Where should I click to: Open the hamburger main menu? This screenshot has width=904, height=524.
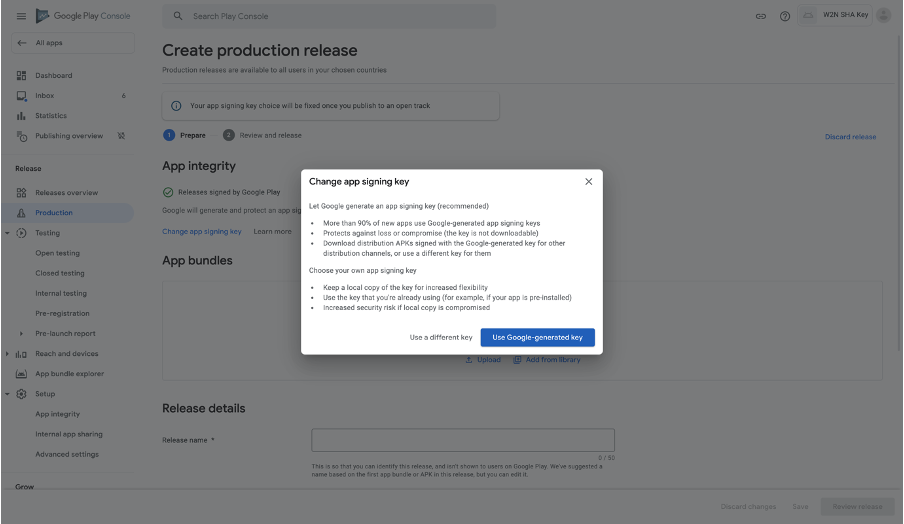[x=21, y=16]
